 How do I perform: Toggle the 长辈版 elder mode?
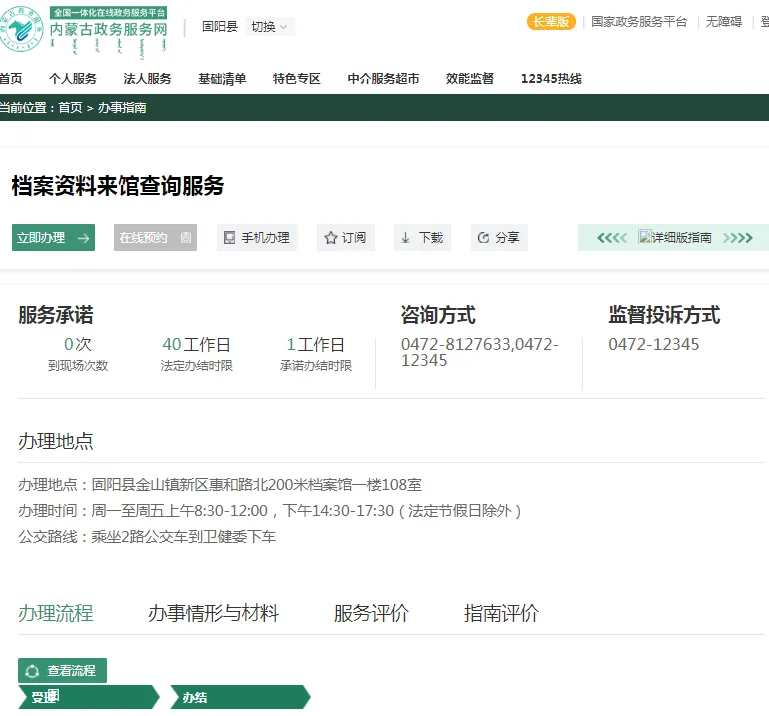coord(551,21)
